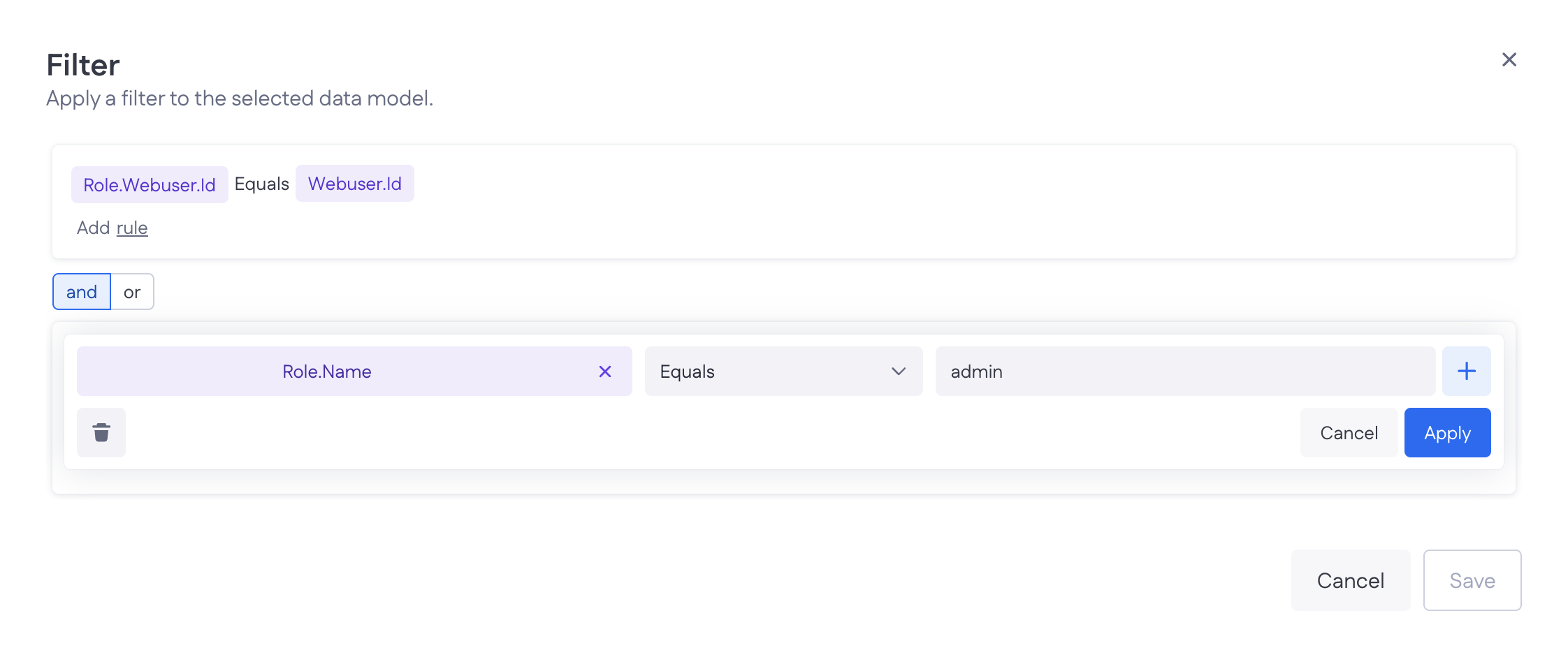
Task: Click the Filter dialog heading
Action: [x=83, y=66]
